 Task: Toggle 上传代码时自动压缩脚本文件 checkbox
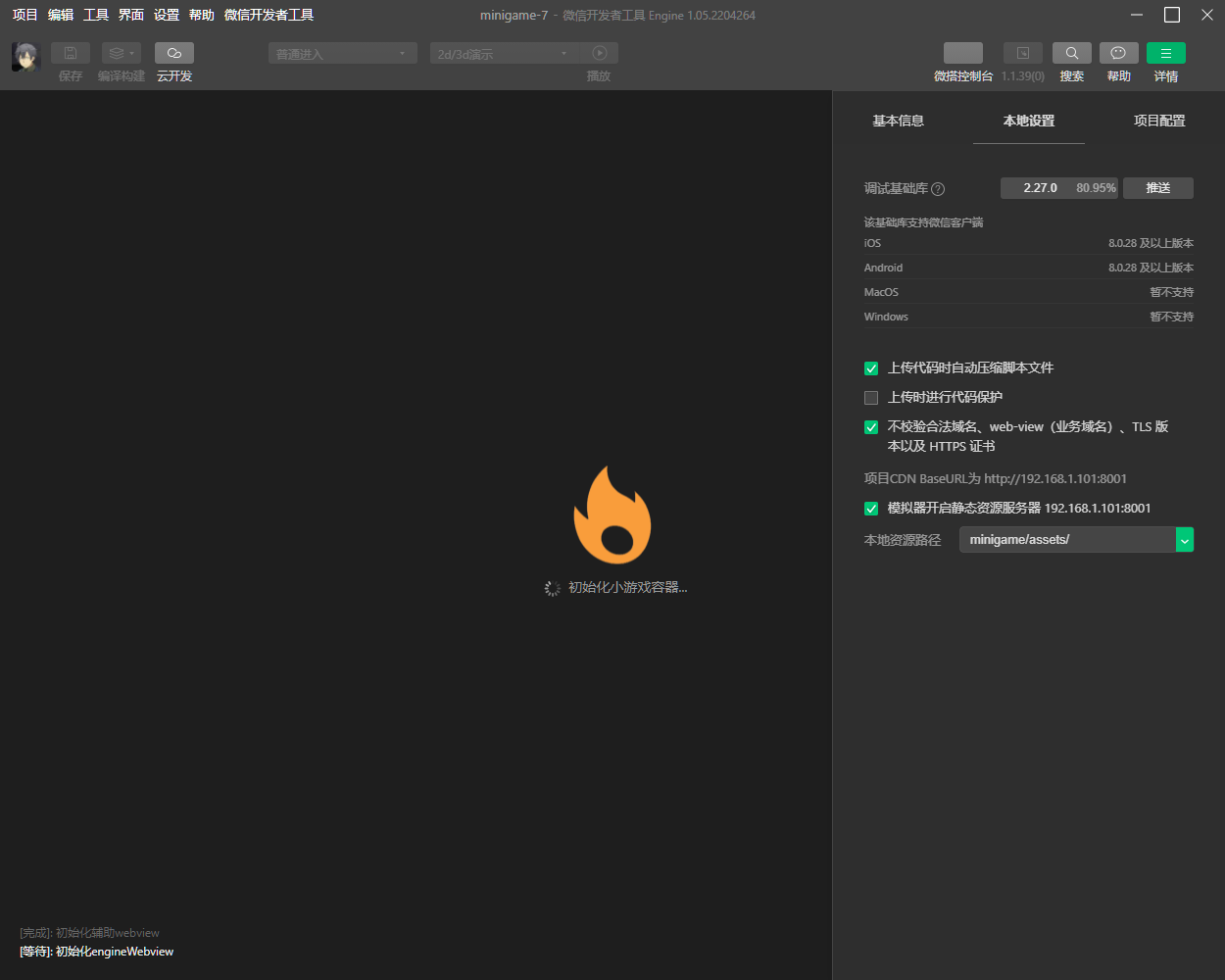pos(871,368)
